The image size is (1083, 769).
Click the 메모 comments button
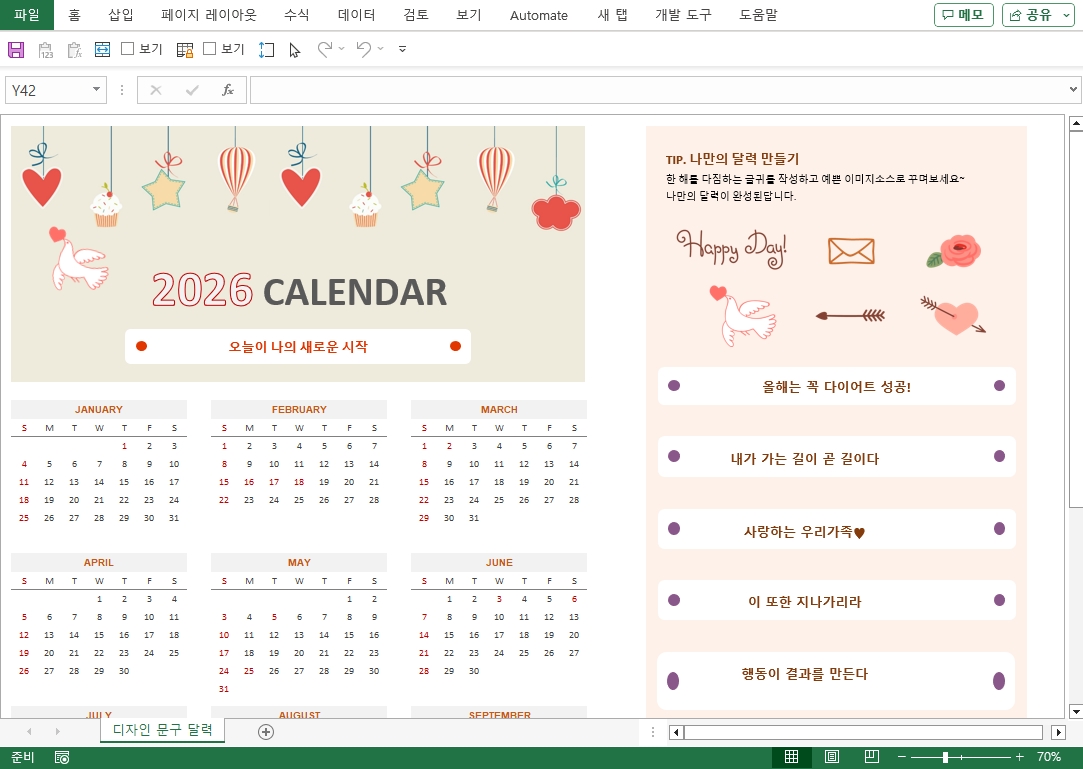pyautogui.click(x=963, y=15)
